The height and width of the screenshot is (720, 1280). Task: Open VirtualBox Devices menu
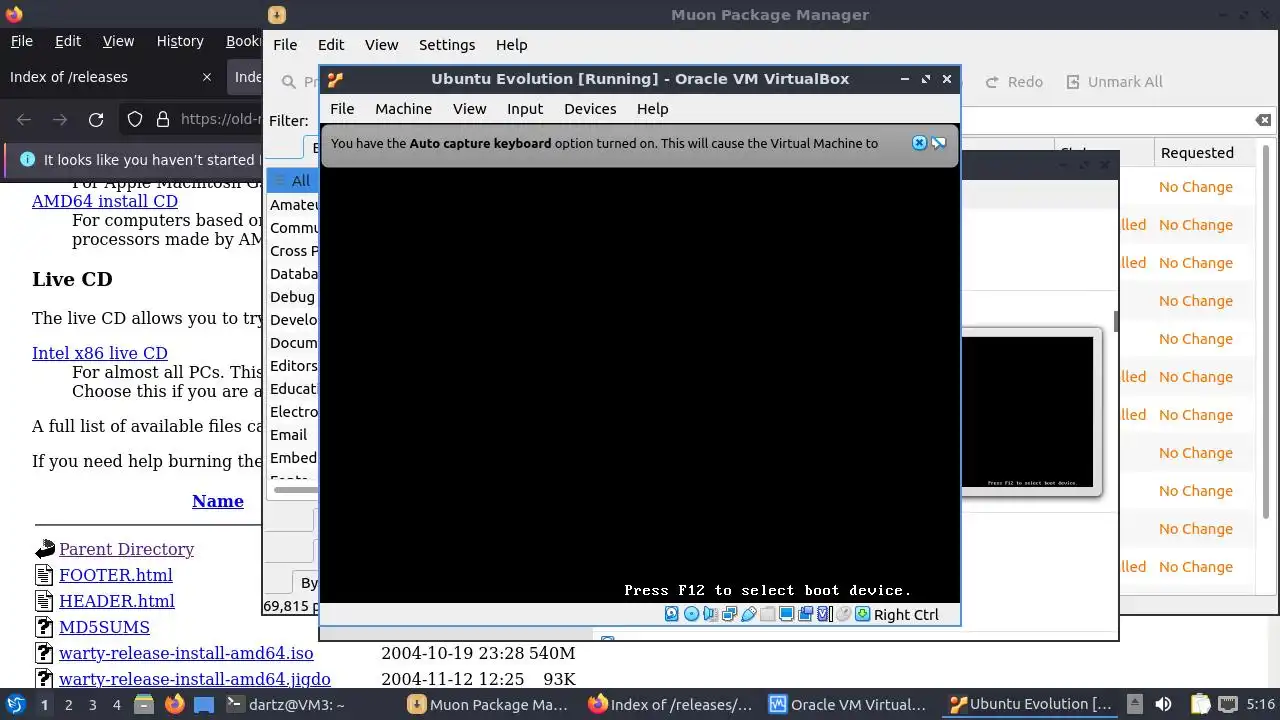(x=590, y=109)
